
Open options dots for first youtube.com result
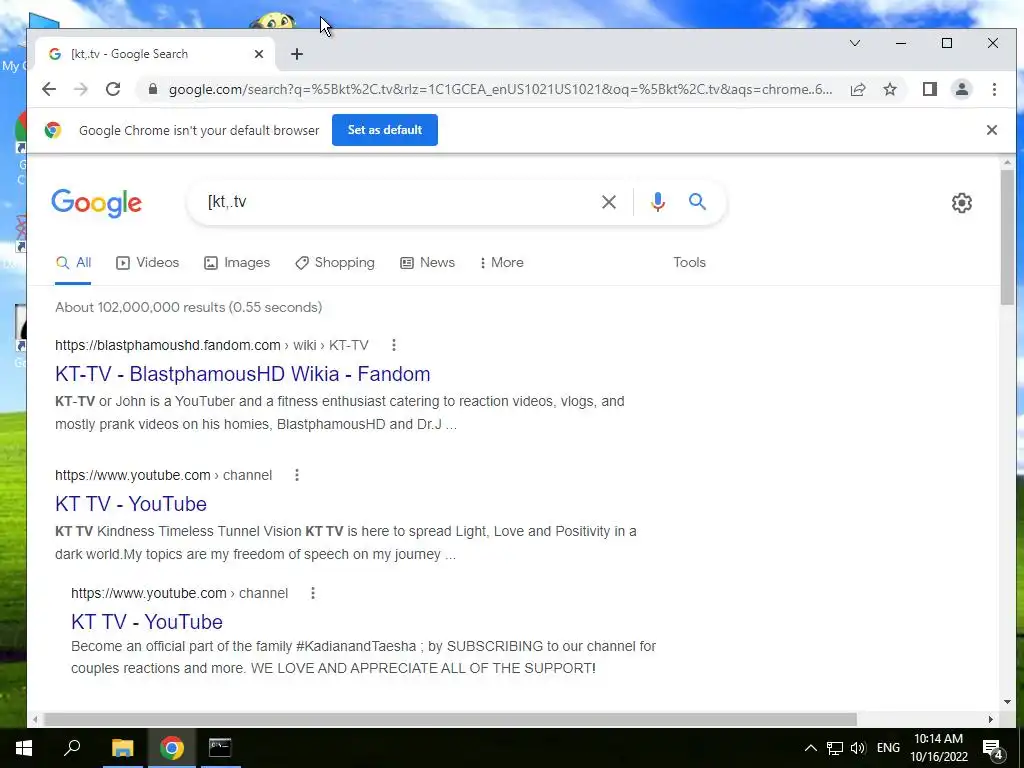point(296,475)
